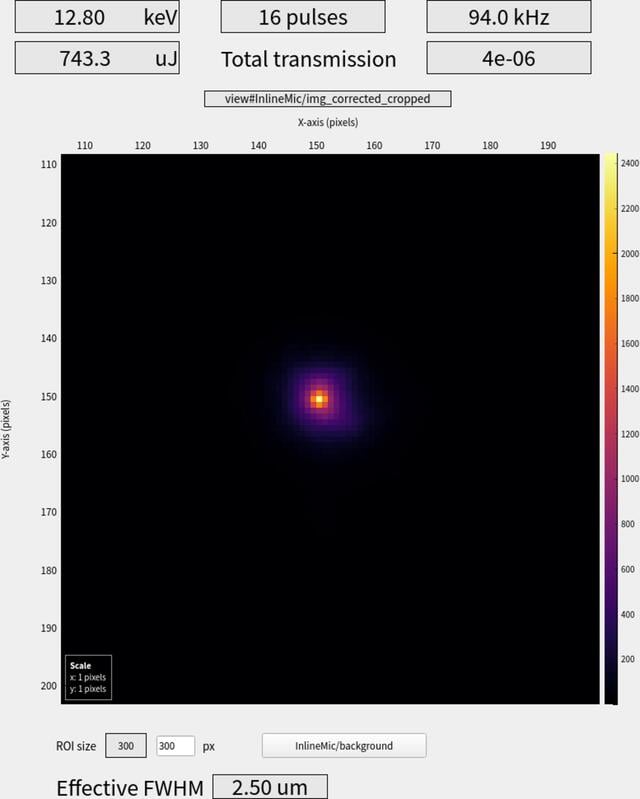Select the 16 pulses display field
640x799 pixels.
[303, 17]
